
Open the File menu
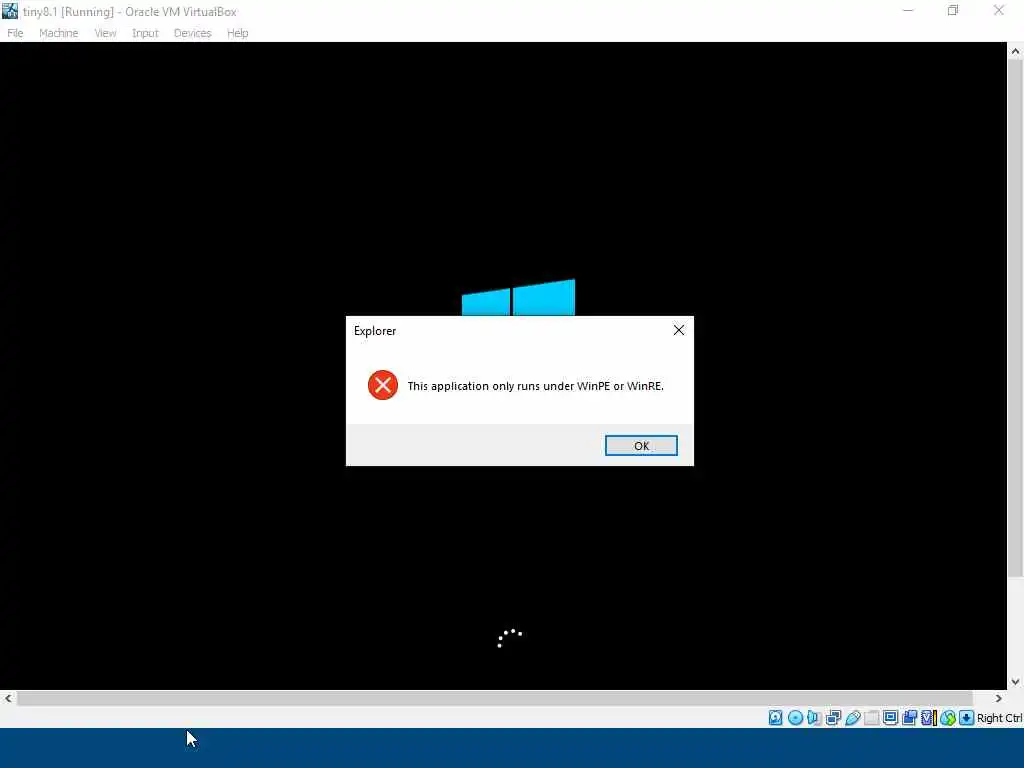[15, 33]
